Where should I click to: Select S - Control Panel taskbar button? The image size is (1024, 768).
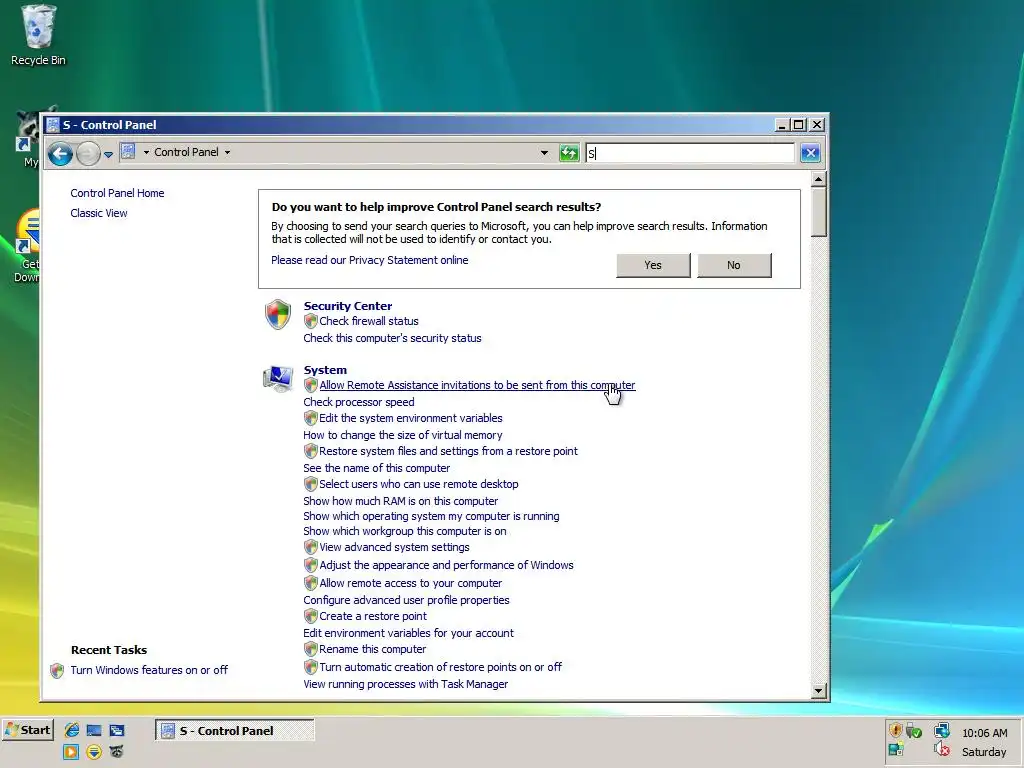pos(234,731)
